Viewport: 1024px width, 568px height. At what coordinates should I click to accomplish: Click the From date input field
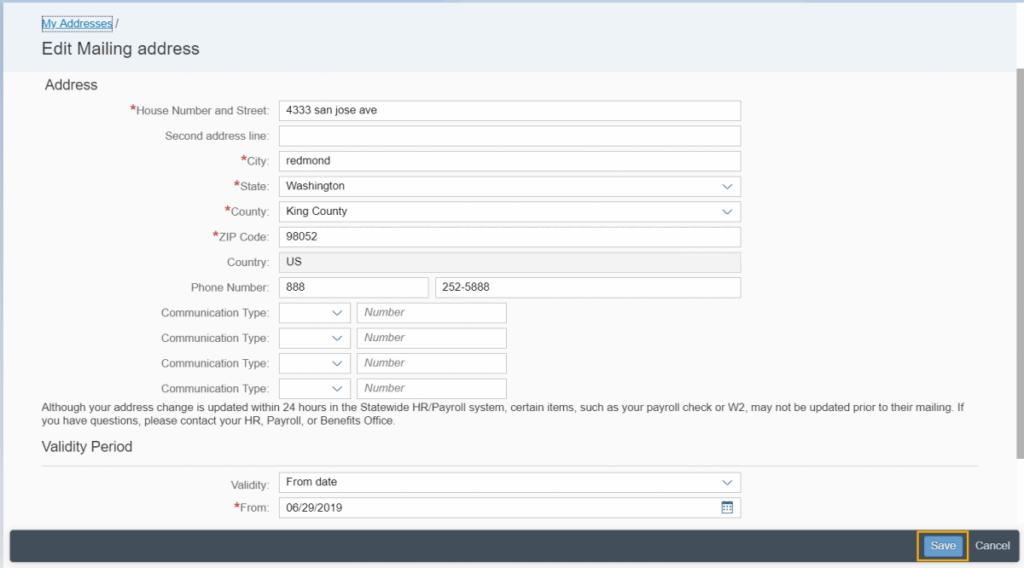[x=497, y=507]
